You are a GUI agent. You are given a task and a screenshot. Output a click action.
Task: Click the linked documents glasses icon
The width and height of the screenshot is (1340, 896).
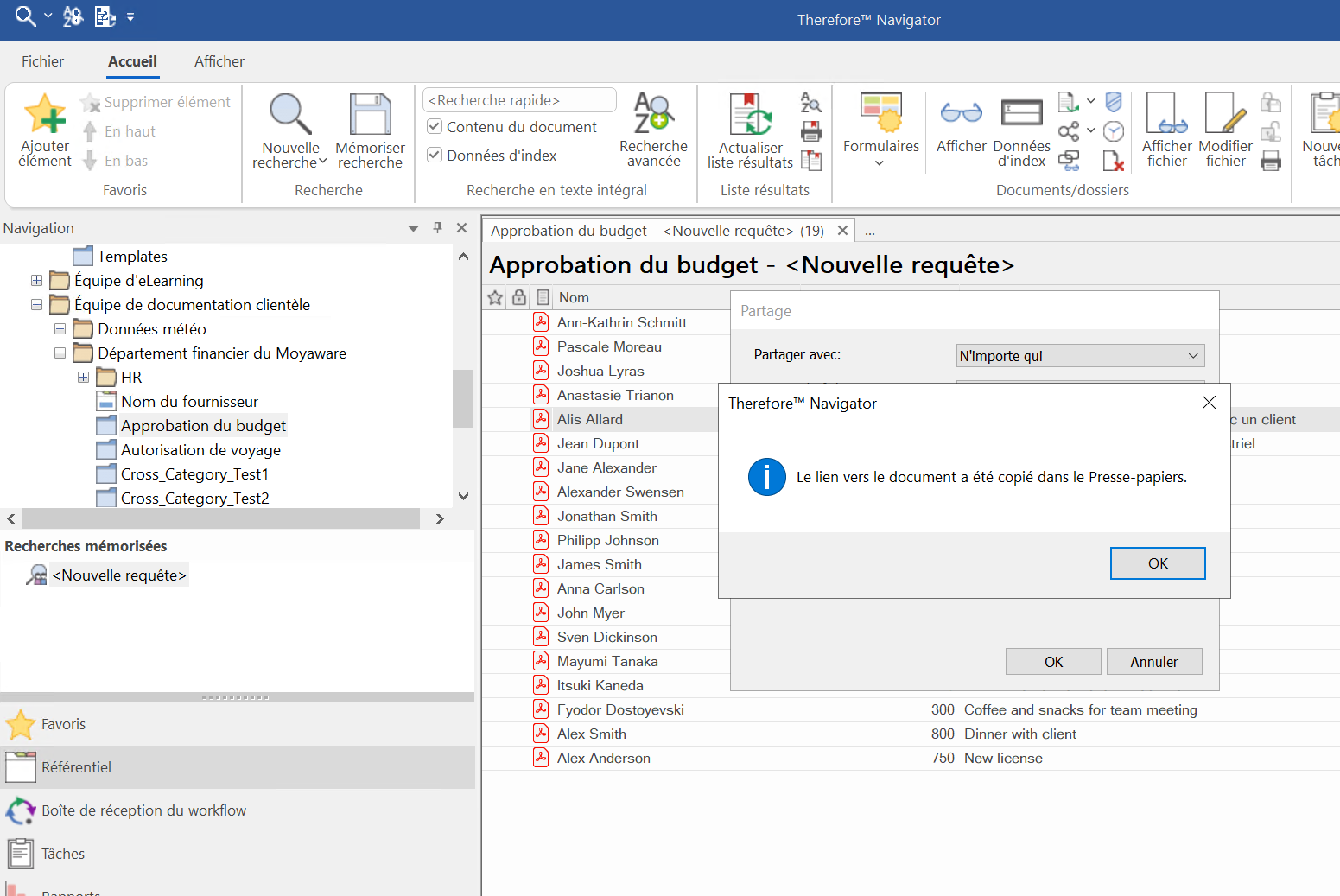coord(1069,161)
